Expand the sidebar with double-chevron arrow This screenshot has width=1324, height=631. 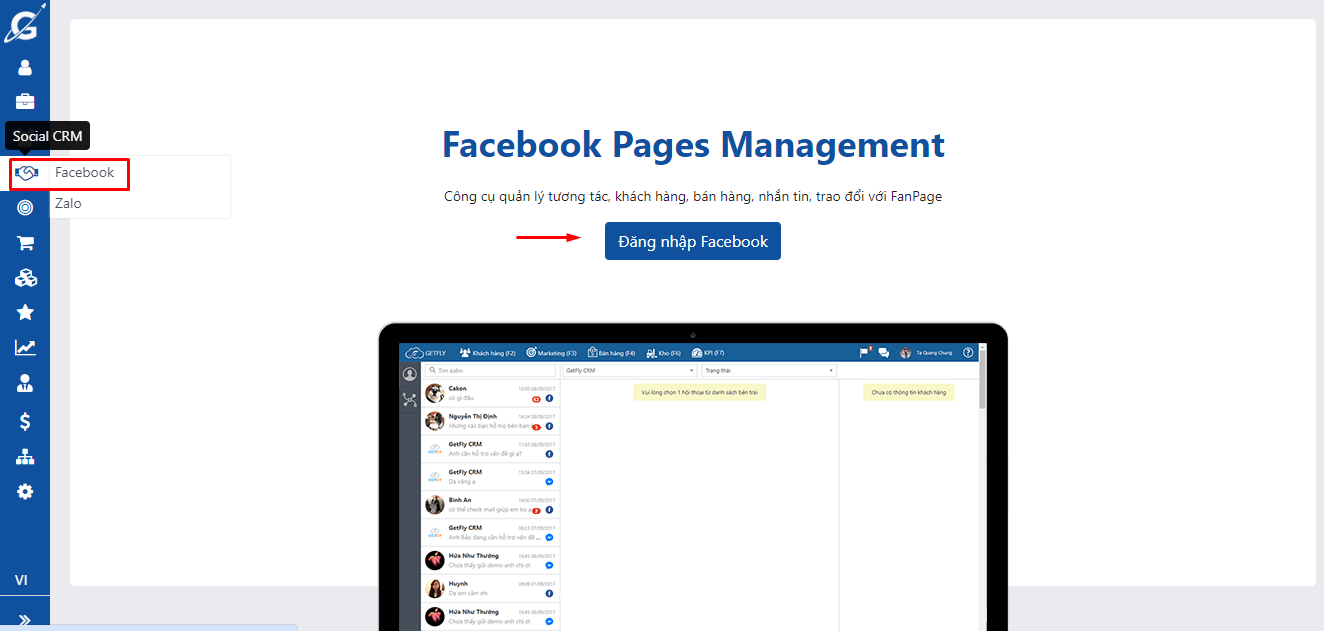point(25,620)
